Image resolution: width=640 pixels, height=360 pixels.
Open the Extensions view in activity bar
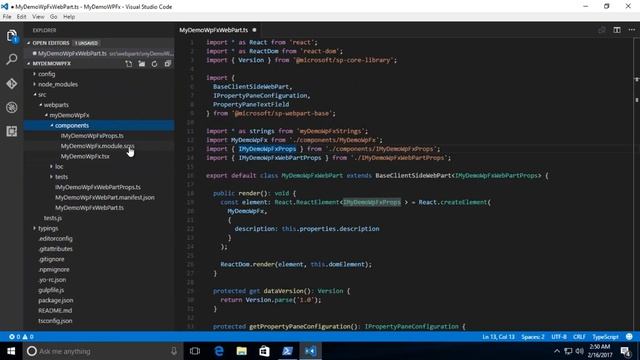12,131
